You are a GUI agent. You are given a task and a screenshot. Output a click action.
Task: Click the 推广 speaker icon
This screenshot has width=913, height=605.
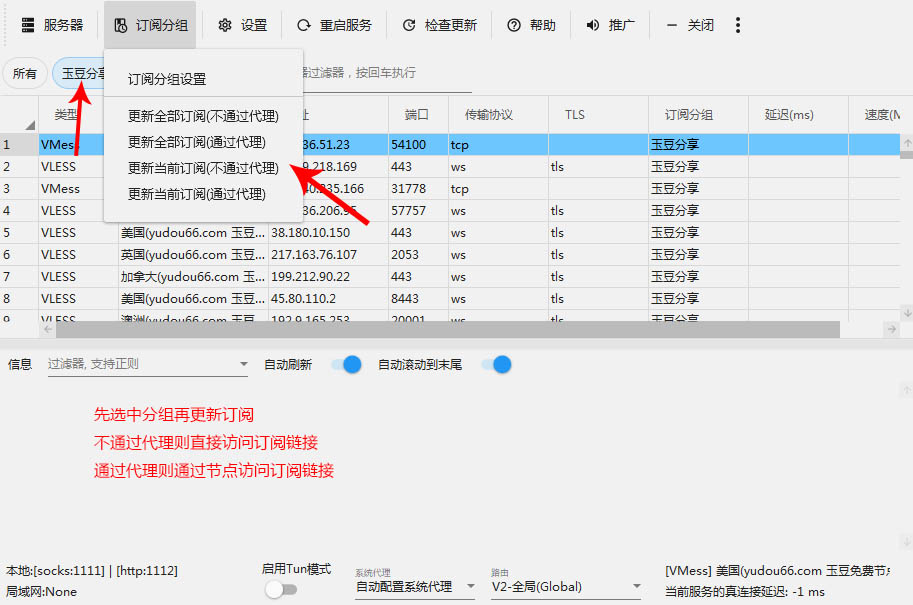tap(593, 25)
